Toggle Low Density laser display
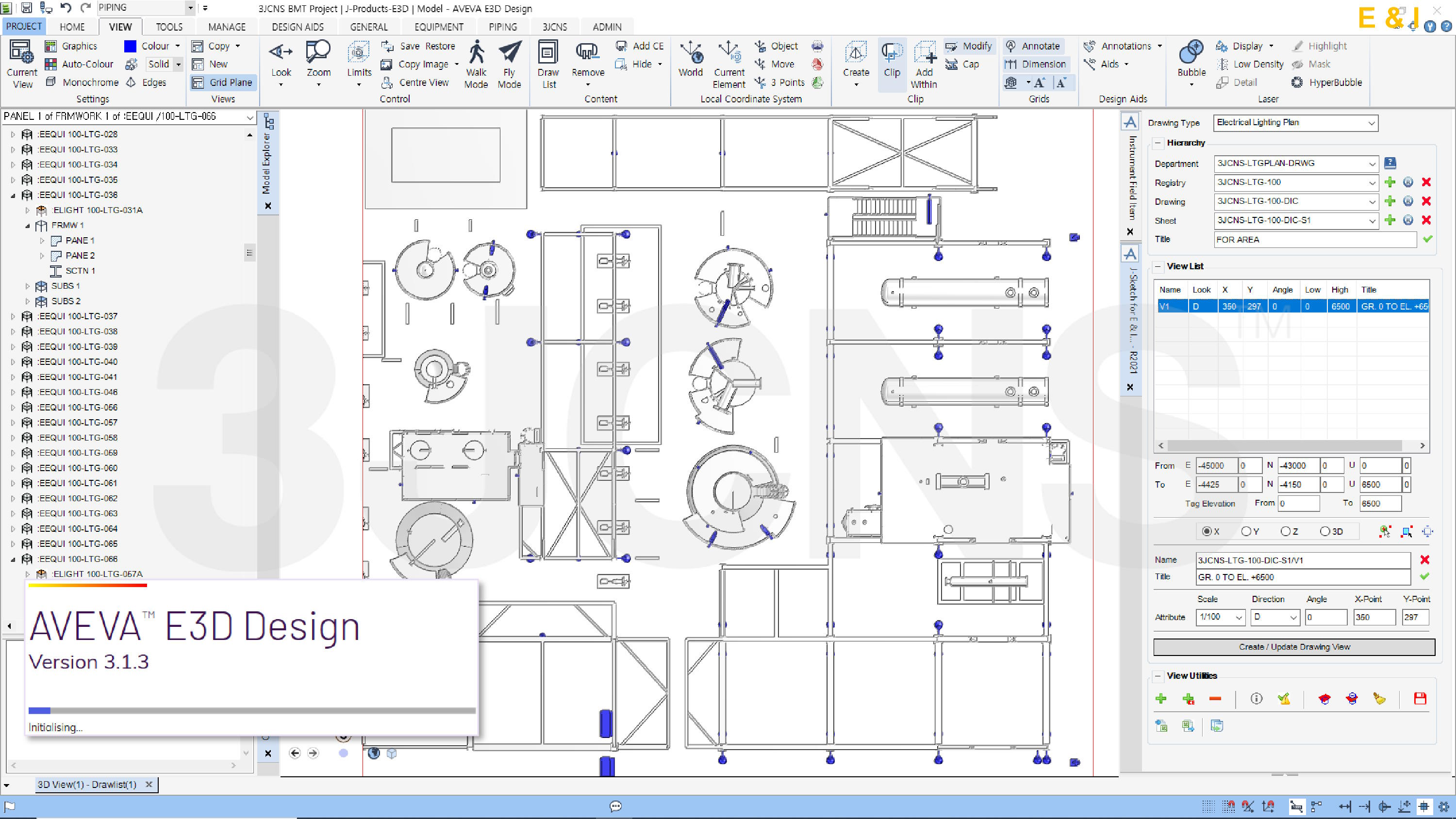 [1250, 65]
